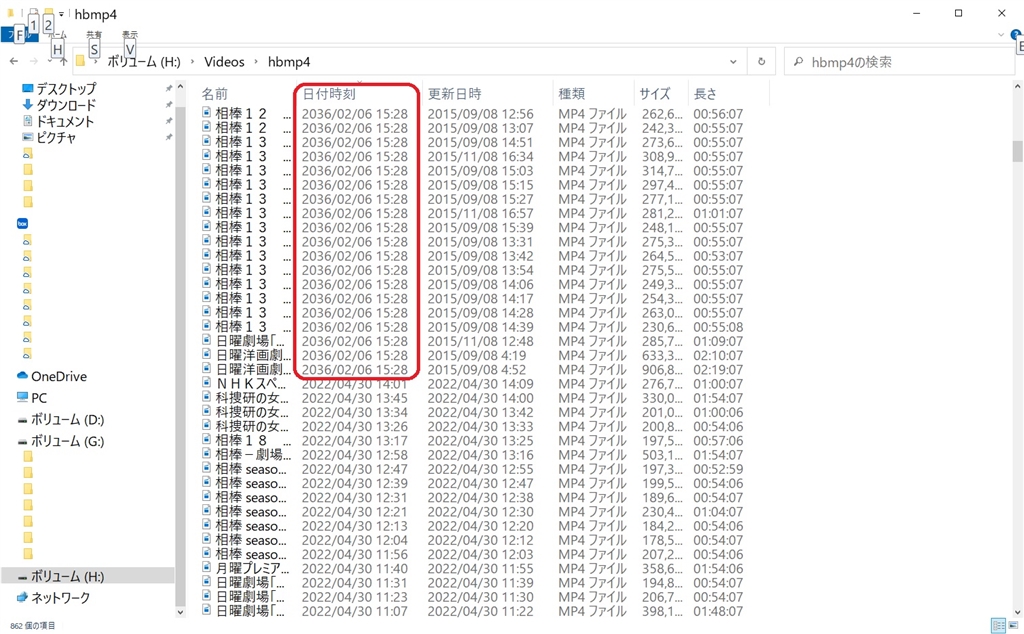Expand breadcrumb chevron before ボリューム (H:)
The height and width of the screenshot is (634, 1024).
click(95, 61)
